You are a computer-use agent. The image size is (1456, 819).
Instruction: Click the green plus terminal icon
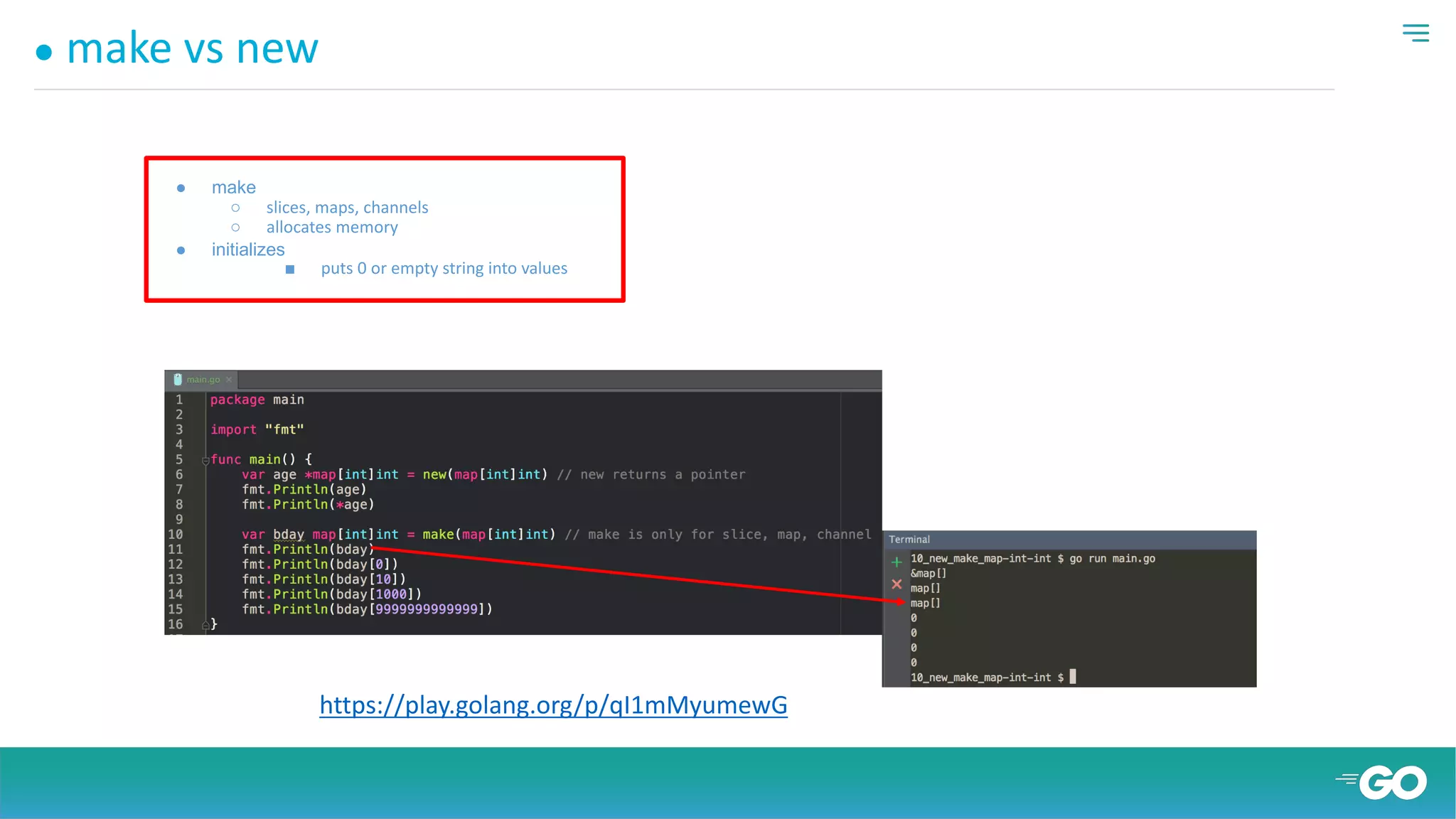tap(896, 562)
